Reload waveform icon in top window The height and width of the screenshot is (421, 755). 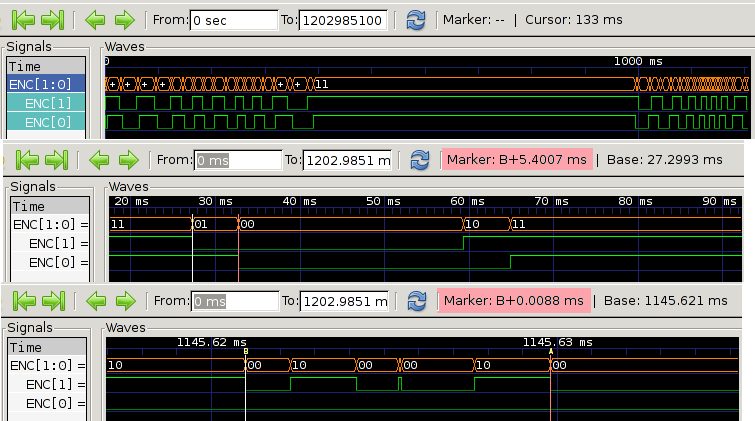click(x=416, y=20)
